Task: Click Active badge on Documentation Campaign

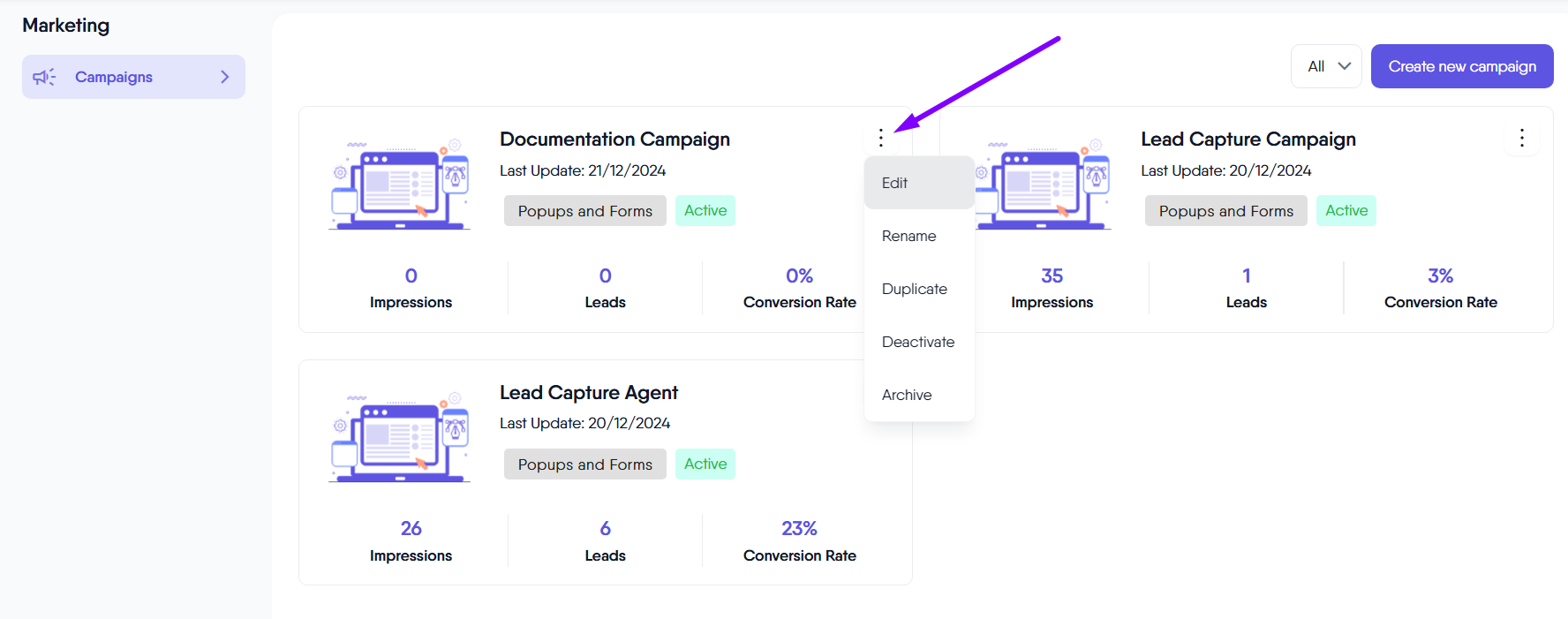Action: (x=705, y=211)
